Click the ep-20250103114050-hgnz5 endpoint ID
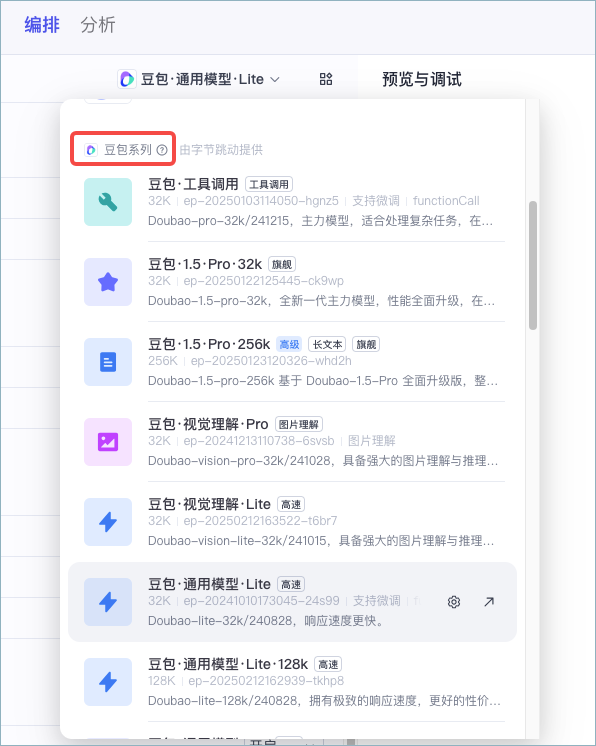The height and width of the screenshot is (746, 596). [x=261, y=201]
